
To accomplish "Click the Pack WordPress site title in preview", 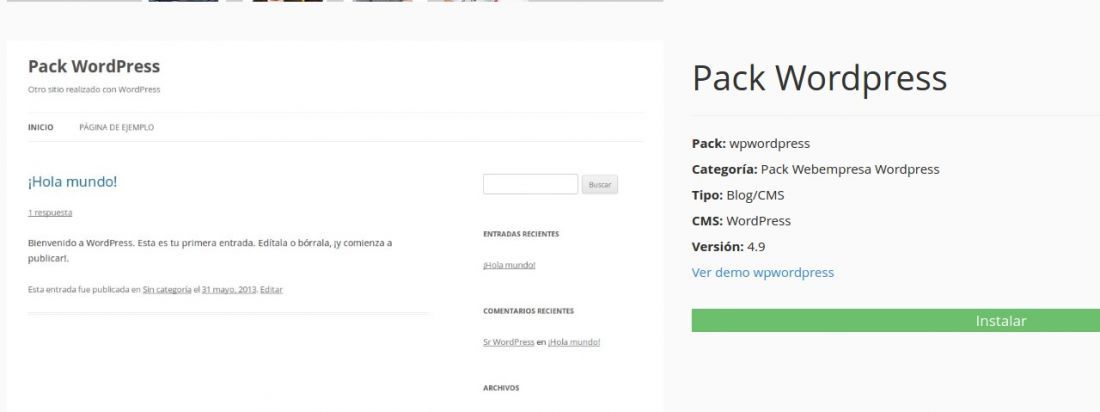I will 94,67.
